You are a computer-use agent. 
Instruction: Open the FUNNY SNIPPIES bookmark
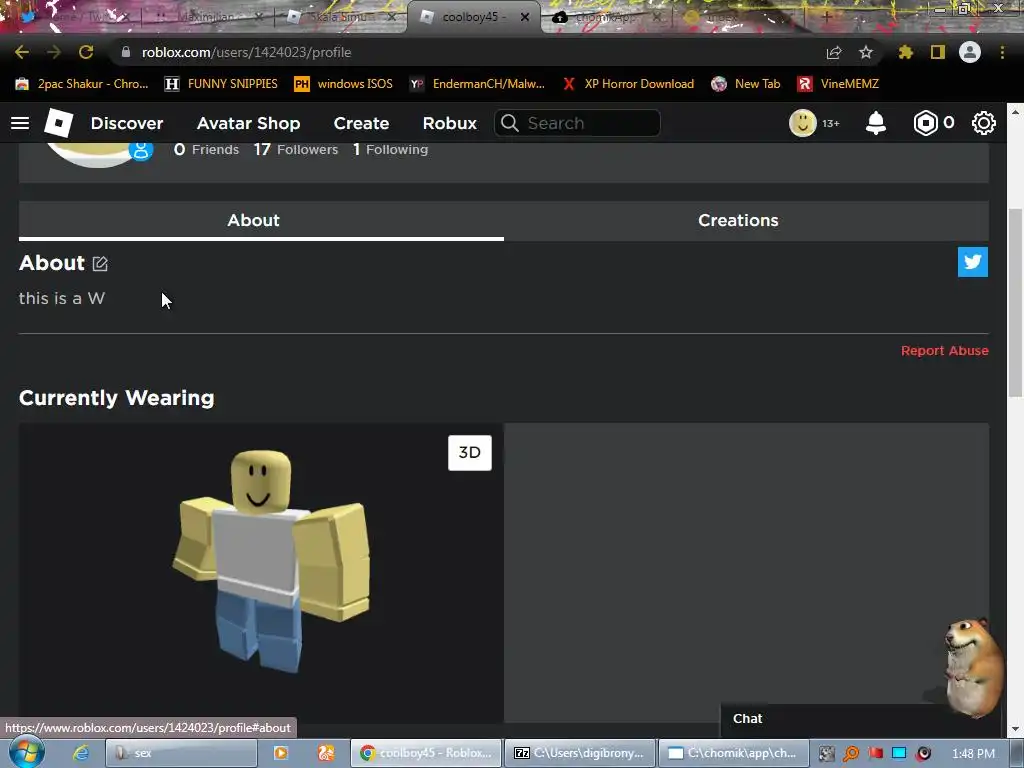click(221, 84)
